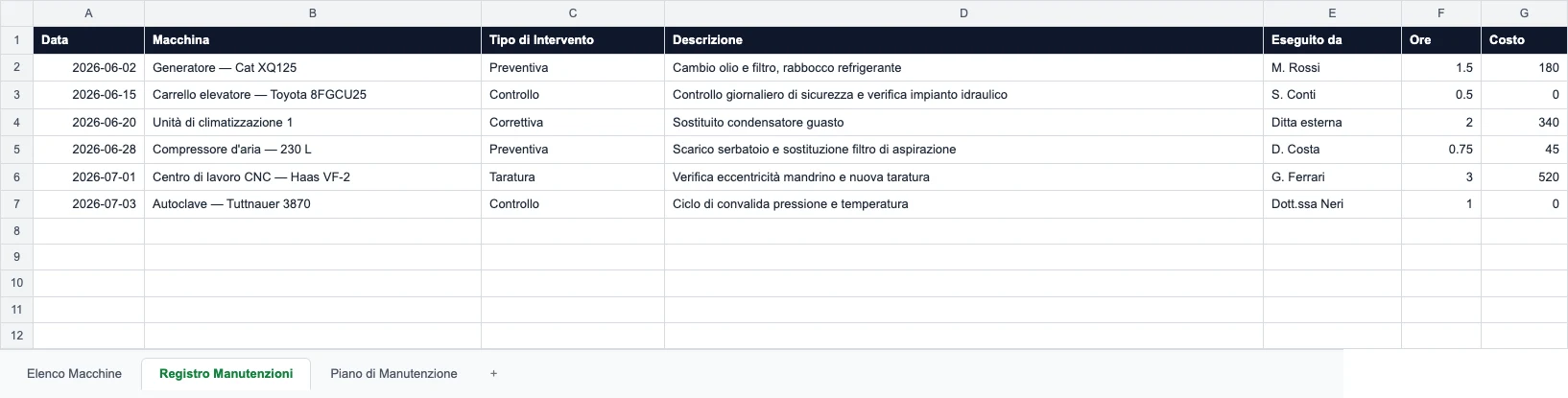
Task: Select column G header
Action: coord(1525,13)
